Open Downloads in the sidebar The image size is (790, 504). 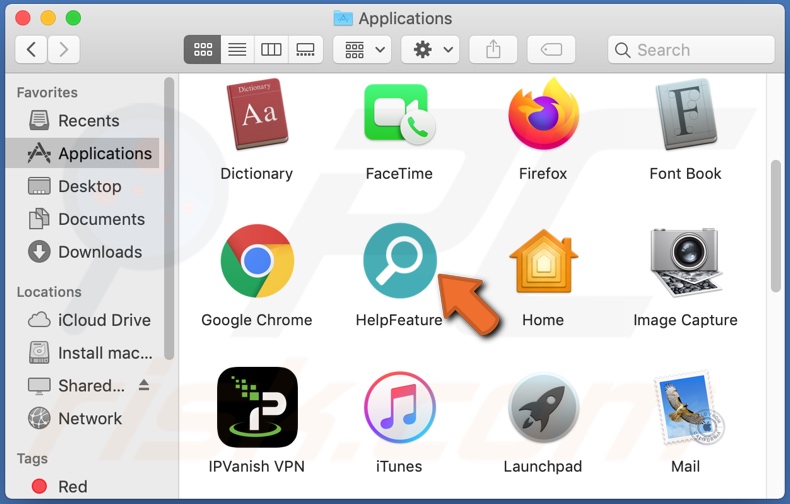[x=83, y=251]
